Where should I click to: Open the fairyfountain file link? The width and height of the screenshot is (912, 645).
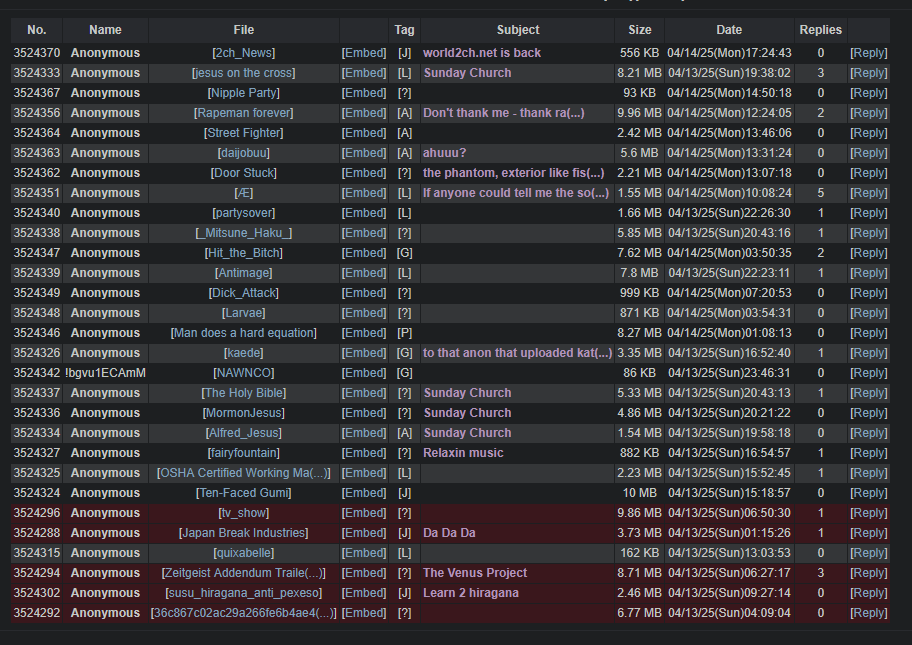coord(244,452)
